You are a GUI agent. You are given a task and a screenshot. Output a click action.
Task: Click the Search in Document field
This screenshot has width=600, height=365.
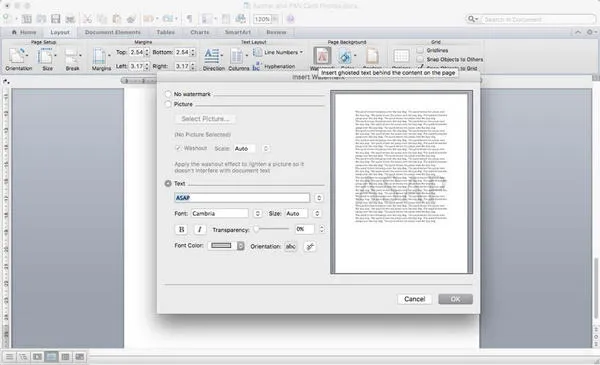pyautogui.click(x=538, y=19)
